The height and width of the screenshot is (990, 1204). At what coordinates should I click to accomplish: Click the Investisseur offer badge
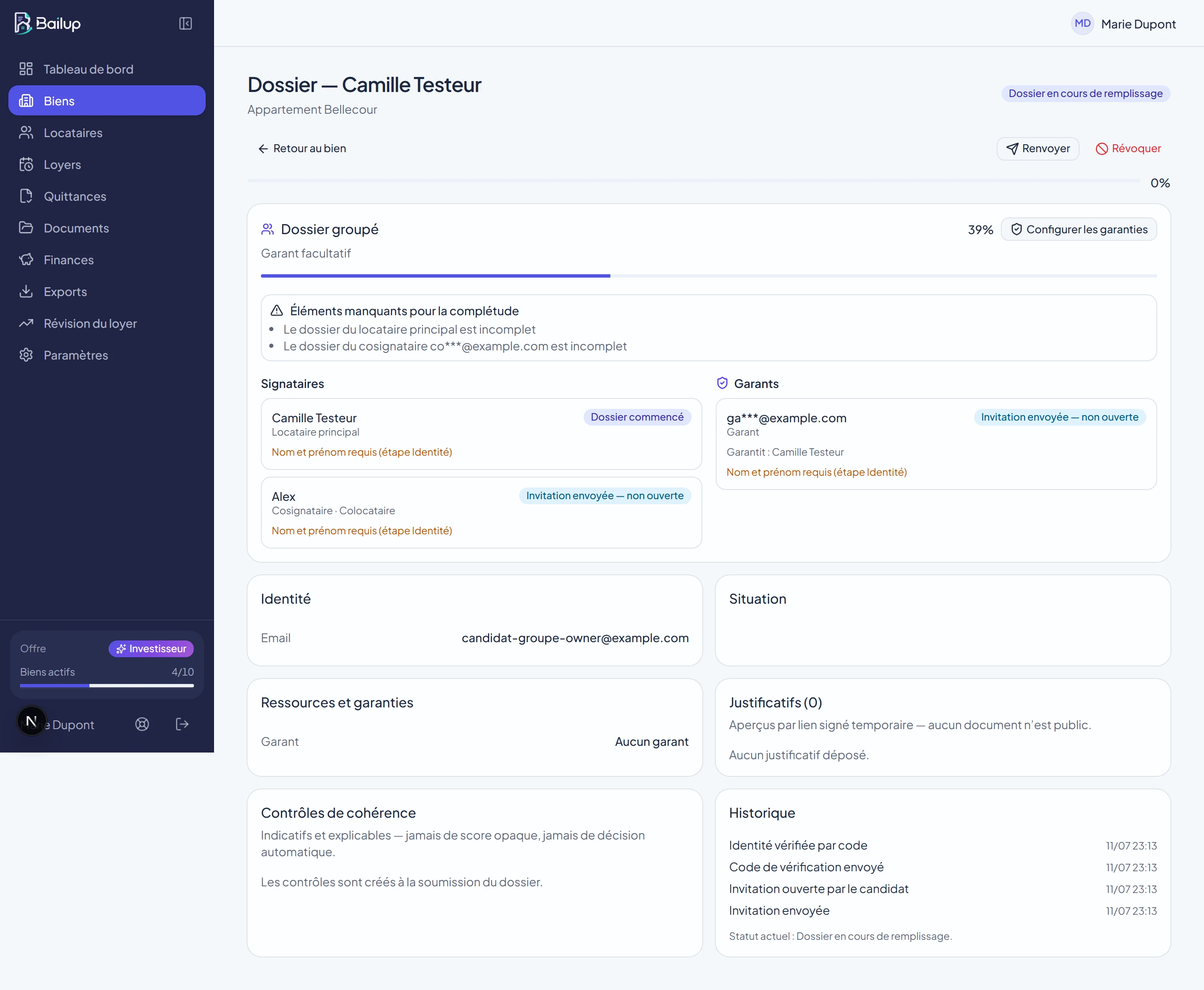tap(151, 648)
